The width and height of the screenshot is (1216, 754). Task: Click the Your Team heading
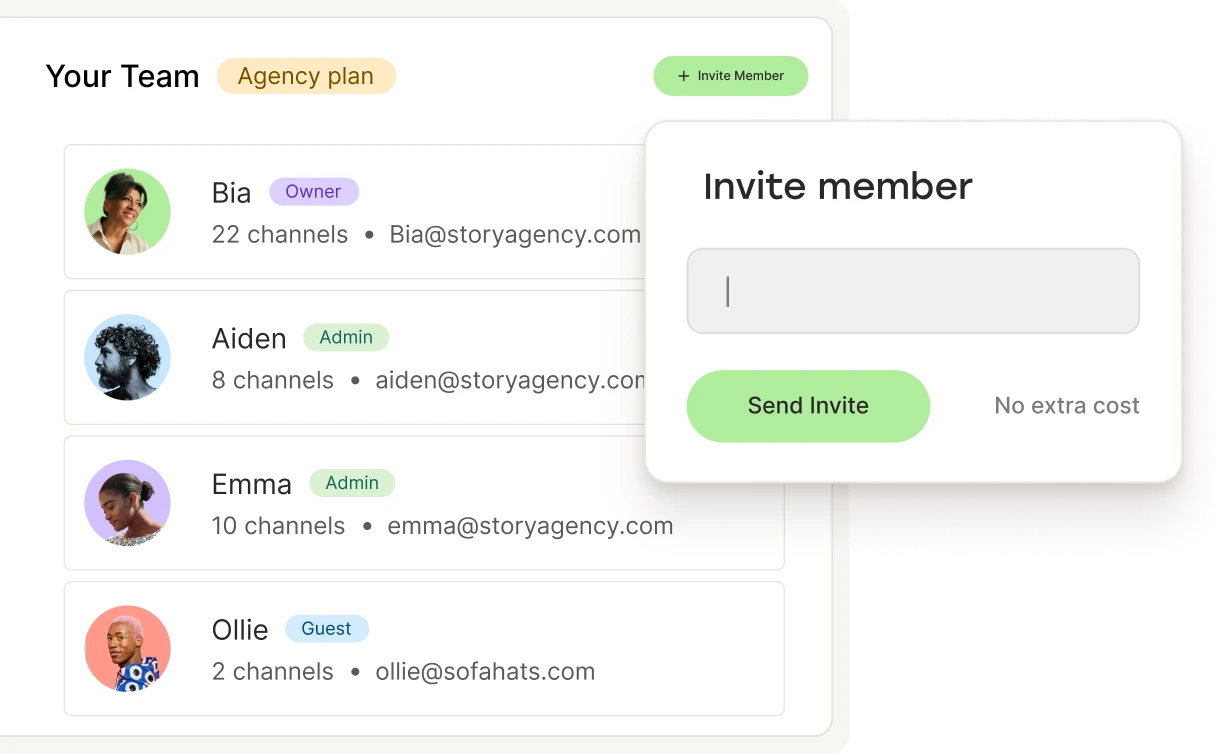point(123,76)
